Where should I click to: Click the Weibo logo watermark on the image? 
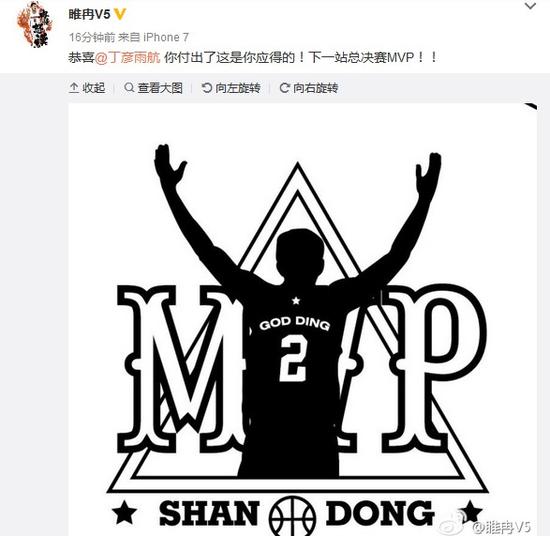pyautogui.click(x=454, y=523)
